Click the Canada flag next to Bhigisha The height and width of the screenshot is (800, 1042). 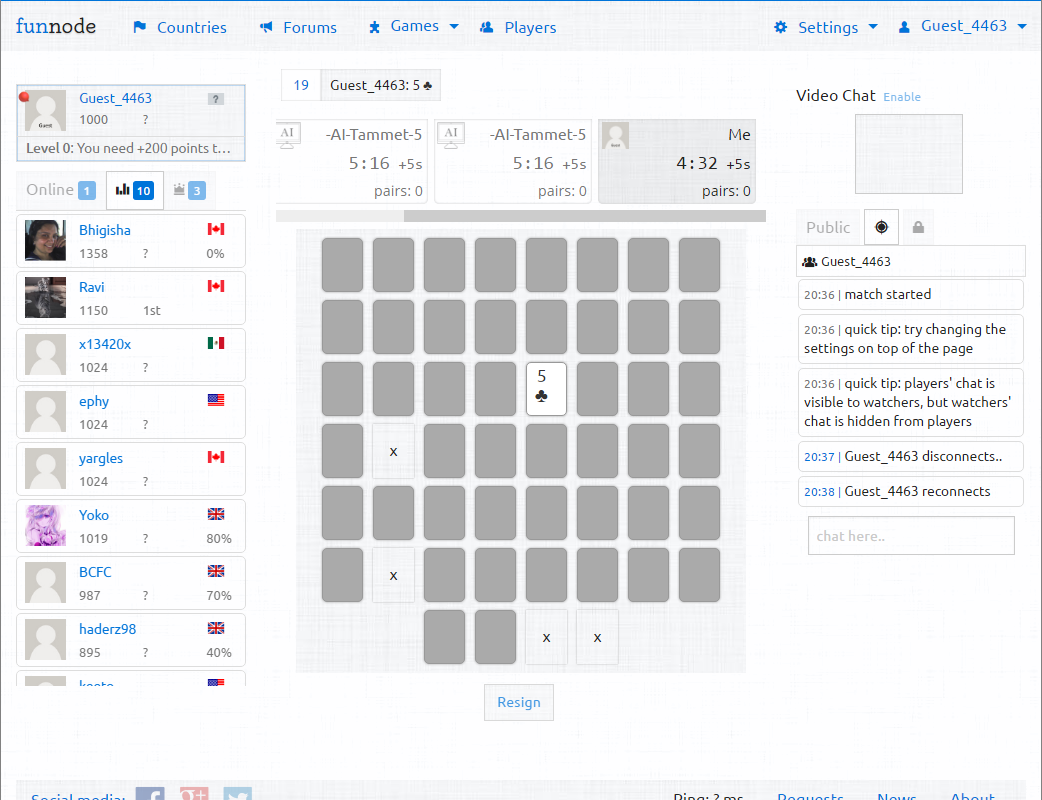[216, 229]
